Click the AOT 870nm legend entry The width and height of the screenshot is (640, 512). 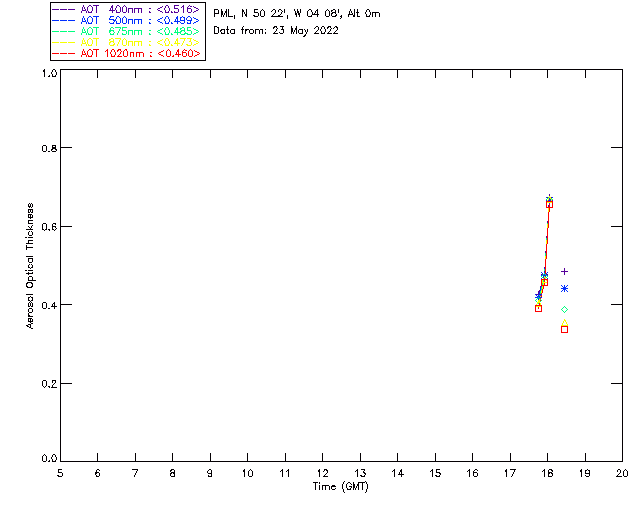[x=126, y=42]
